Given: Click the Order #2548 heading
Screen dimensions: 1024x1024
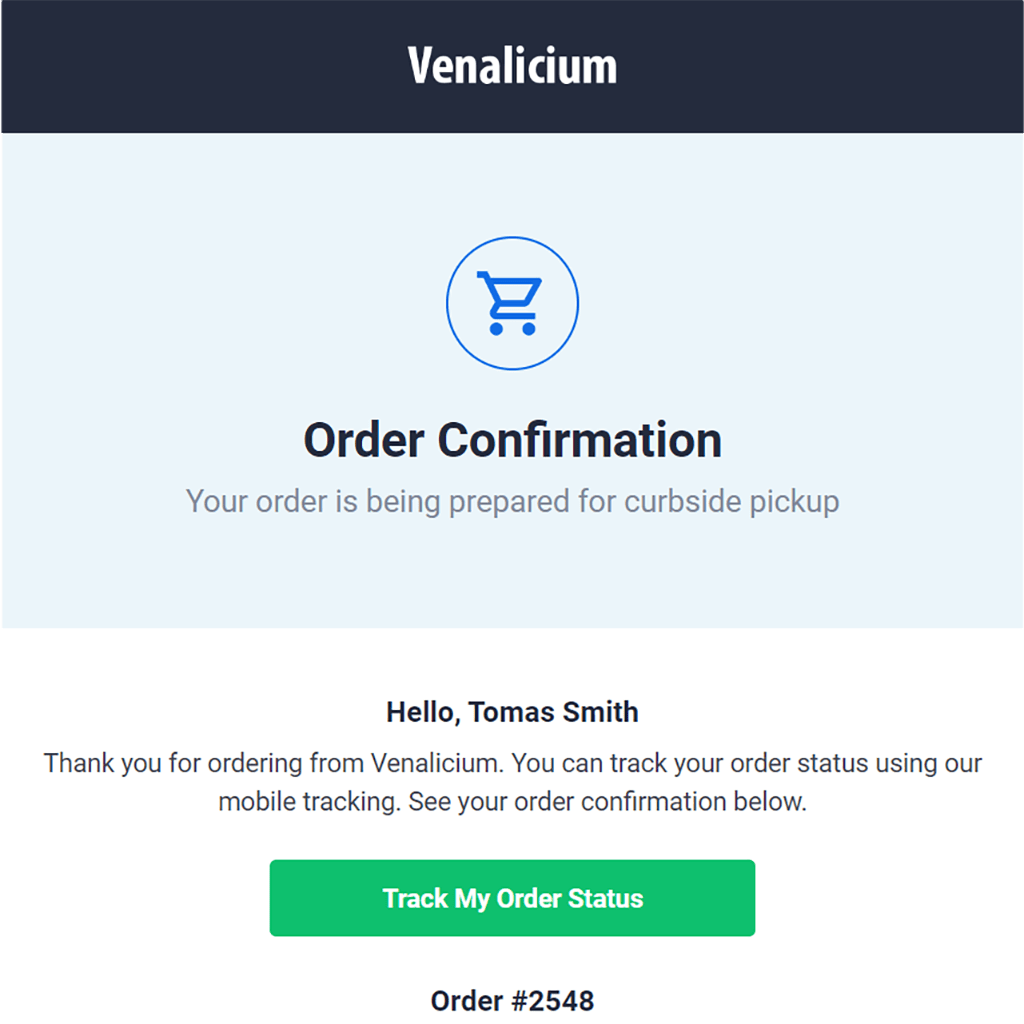Looking at the screenshot, I should (x=512, y=1000).
